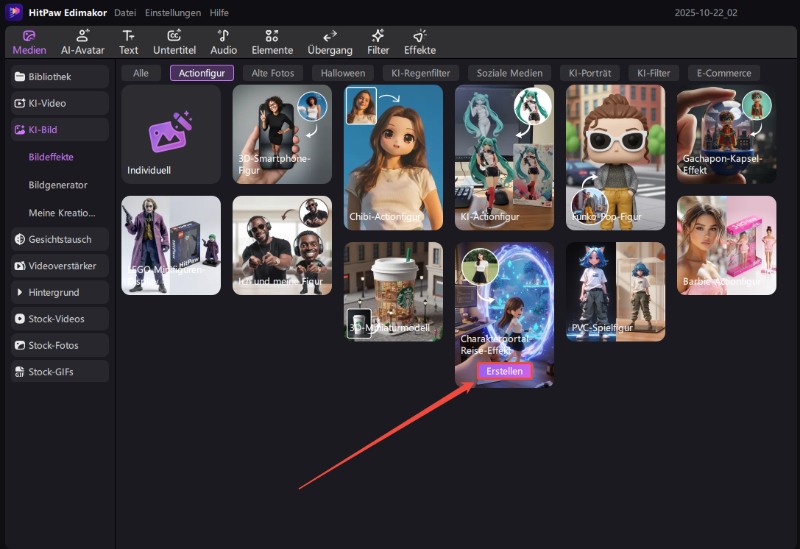This screenshot has width=800, height=549.
Task: Open the Einstellungen menu
Action: (172, 13)
